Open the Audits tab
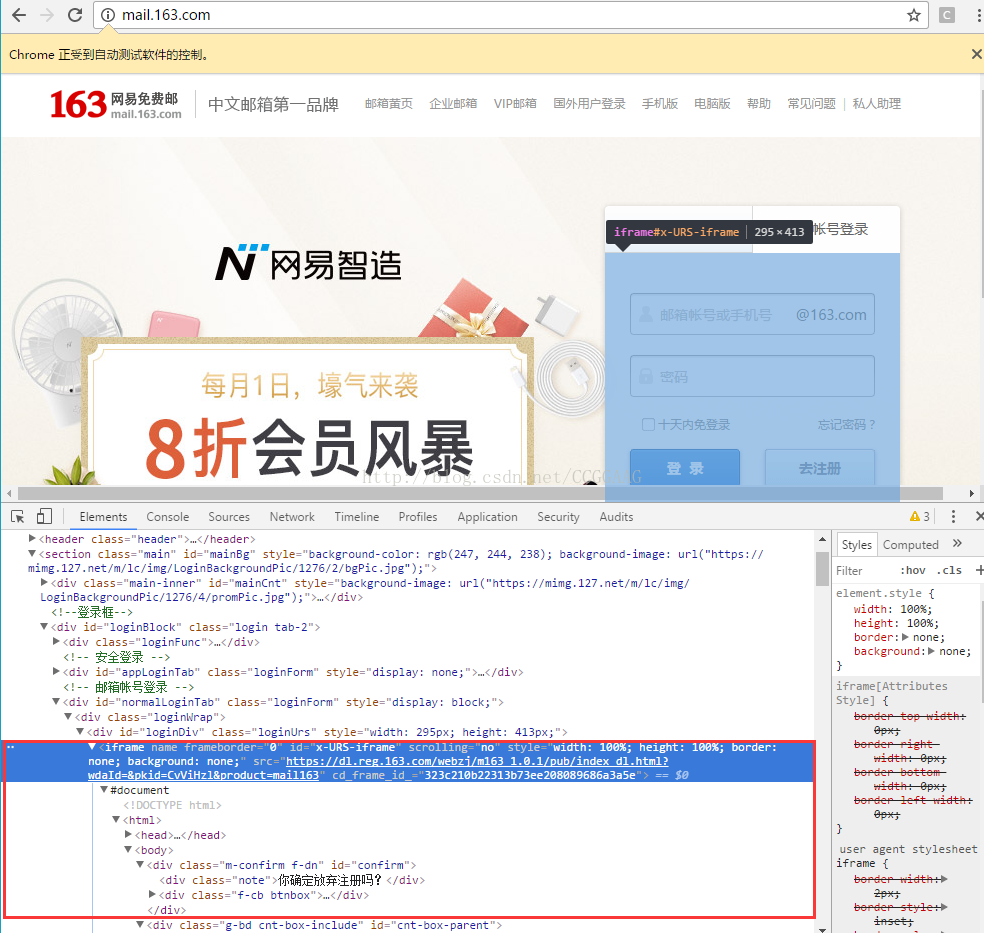Screen dimensions: 984x933 [616, 516]
